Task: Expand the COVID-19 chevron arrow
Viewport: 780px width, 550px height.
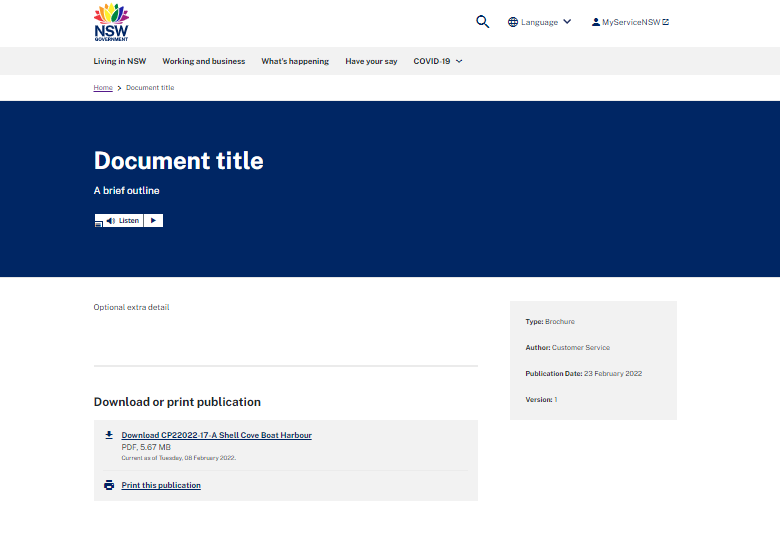Action: pyautogui.click(x=459, y=61)
